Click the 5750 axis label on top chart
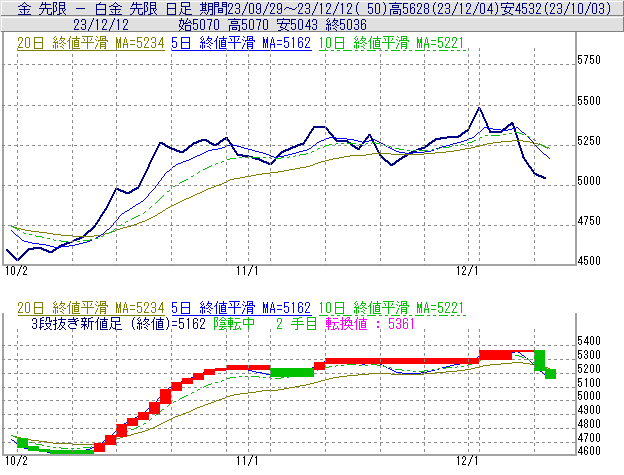The width and height of the screenshot is (624, 475). 589,60
